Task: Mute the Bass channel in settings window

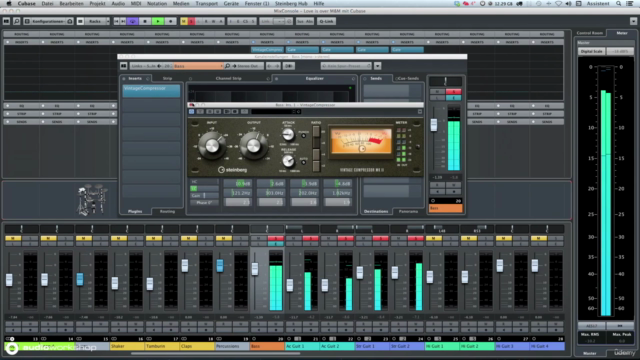Action: tap(437, 91)
